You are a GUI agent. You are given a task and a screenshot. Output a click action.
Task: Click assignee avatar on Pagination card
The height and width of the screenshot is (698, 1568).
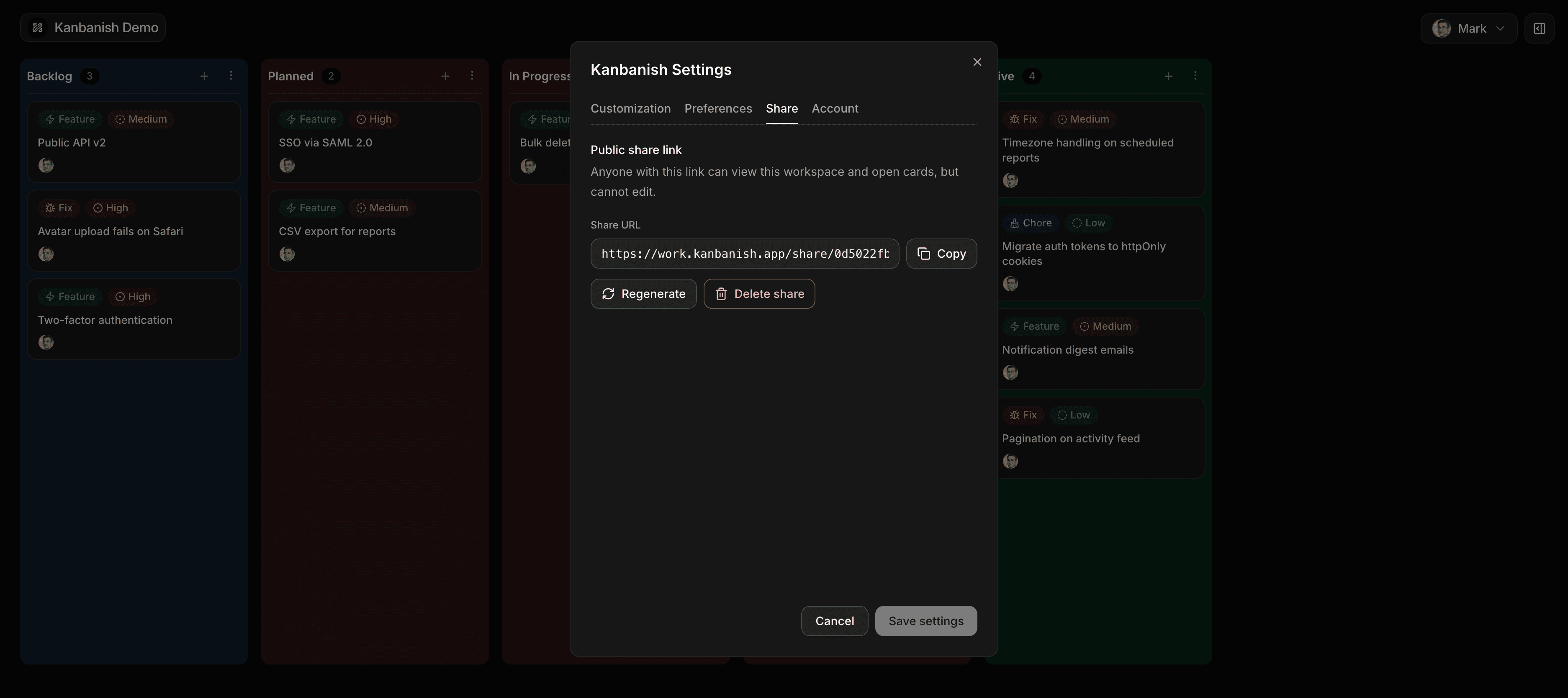(1010, 461)
